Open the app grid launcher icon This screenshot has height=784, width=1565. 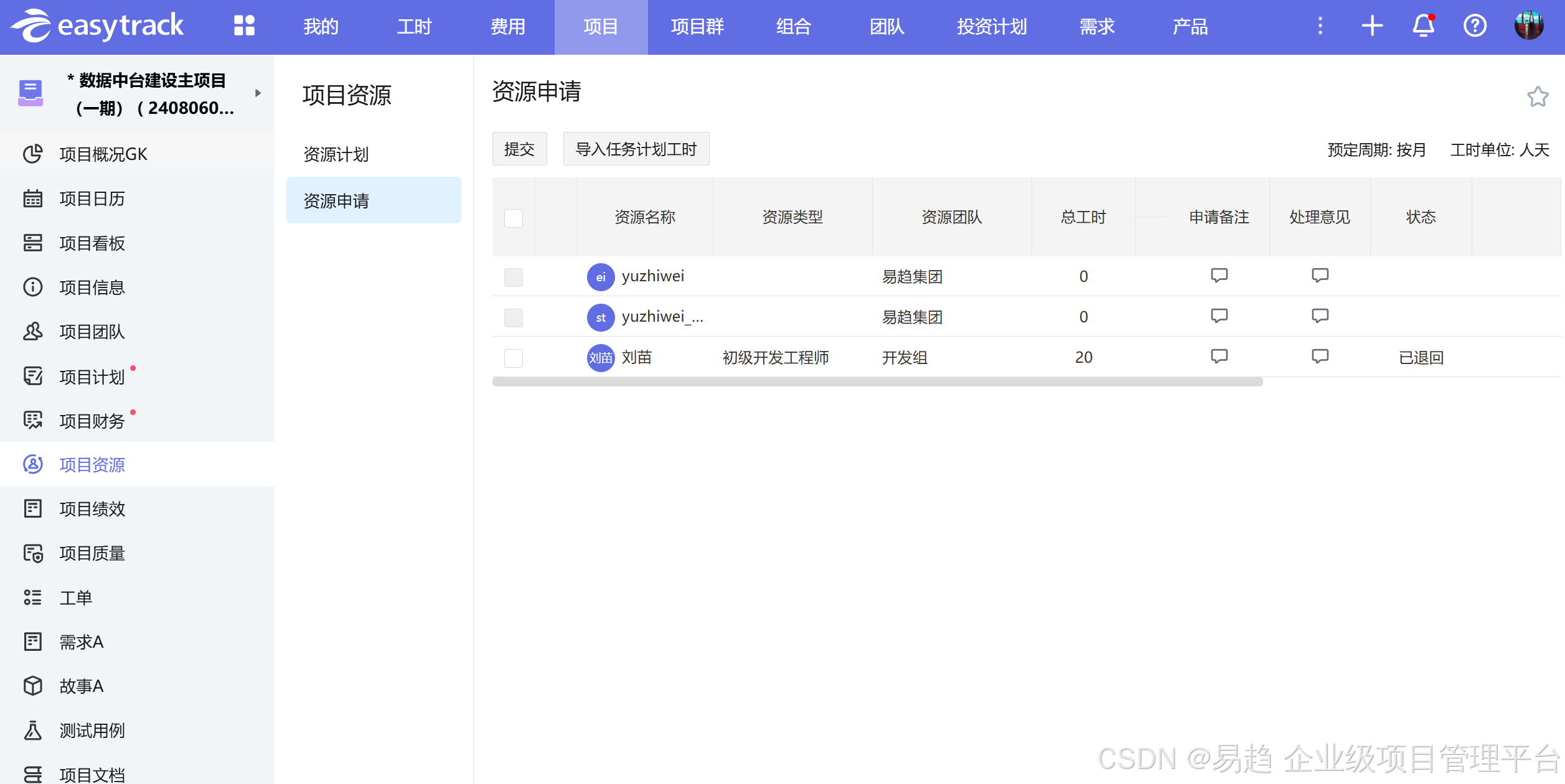tap(244, 26)
